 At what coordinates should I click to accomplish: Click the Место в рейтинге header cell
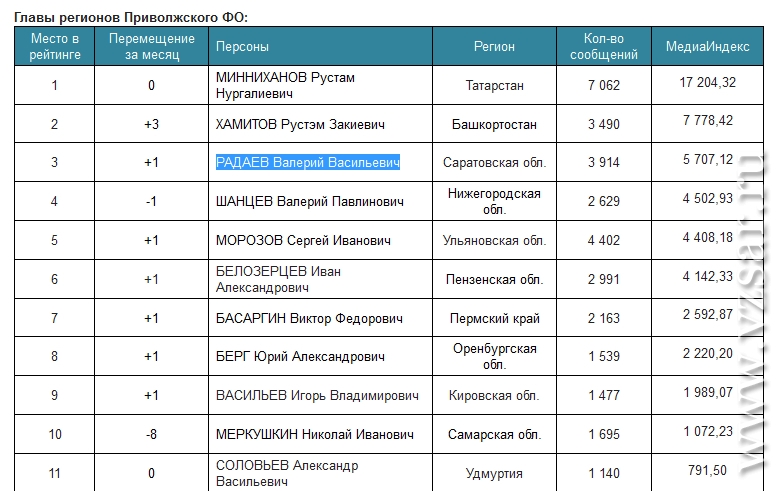tap(55, 46)
